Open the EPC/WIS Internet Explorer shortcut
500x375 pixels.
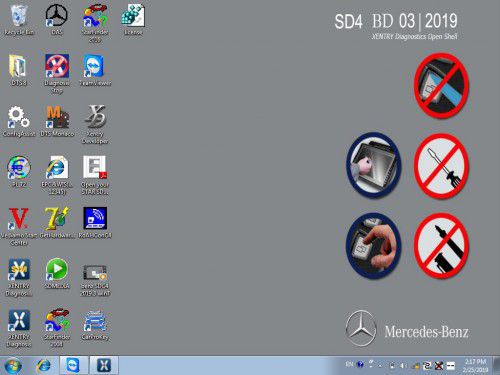[57, 175]
